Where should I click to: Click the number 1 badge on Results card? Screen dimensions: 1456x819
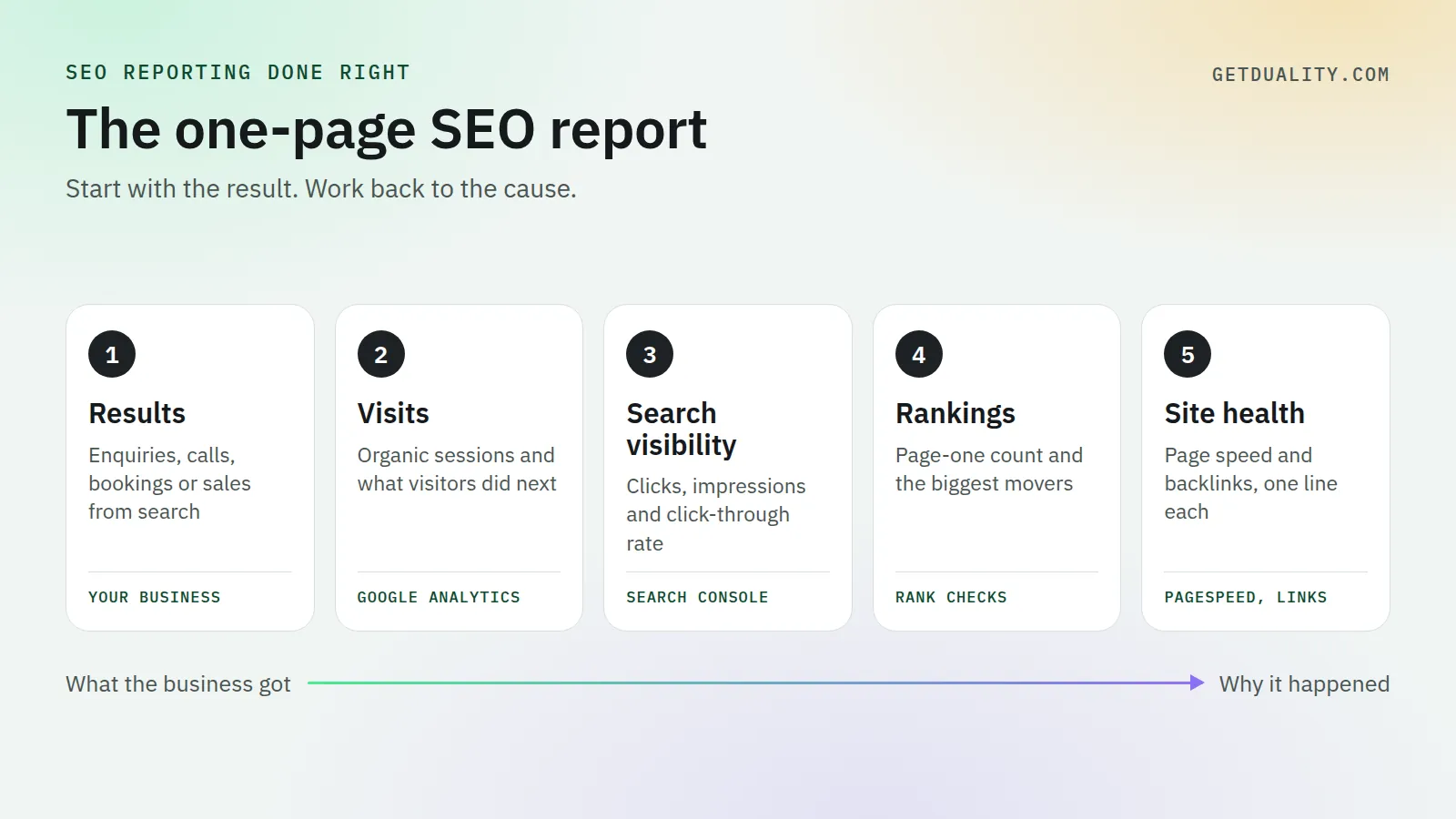click(x=112, y=354)
